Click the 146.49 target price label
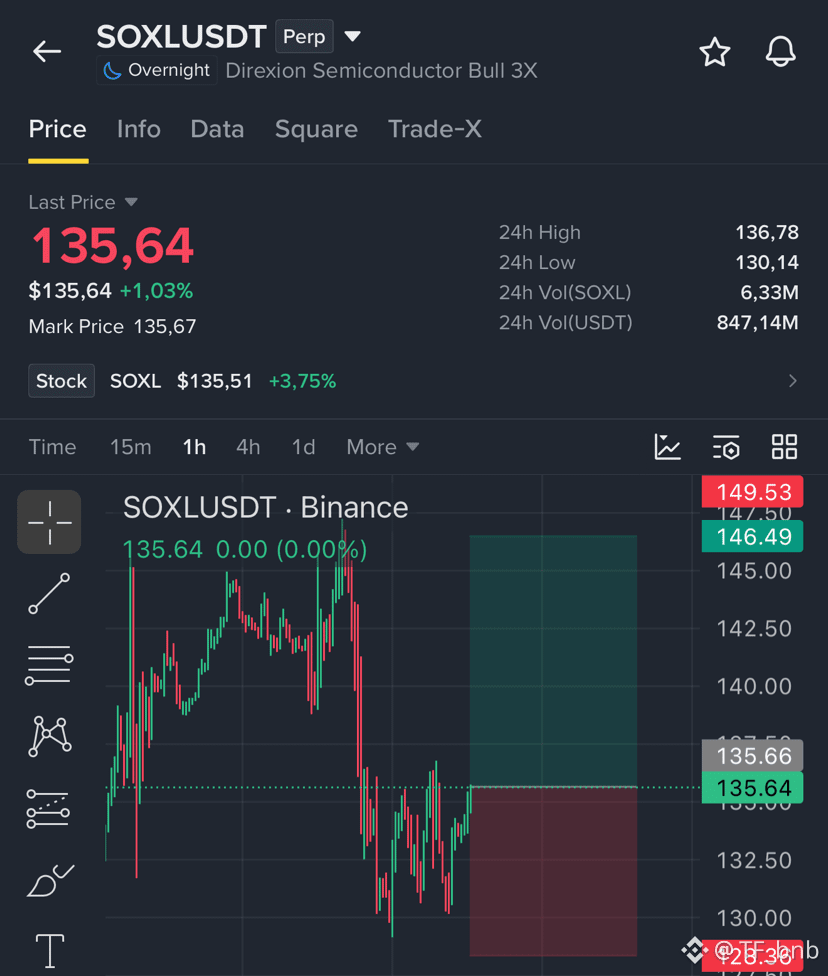This screenshot has width=828, height=976. pyautogui.click(x=753, y=537)
